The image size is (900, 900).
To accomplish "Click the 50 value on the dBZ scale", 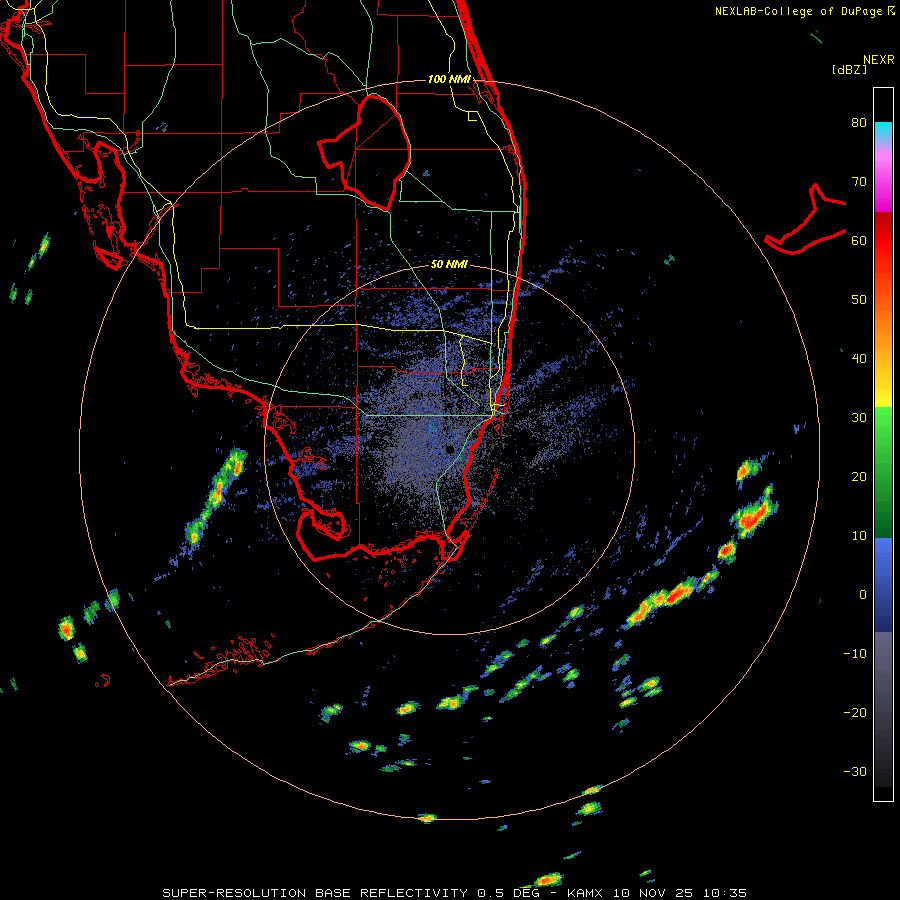I will pos(859,300).
